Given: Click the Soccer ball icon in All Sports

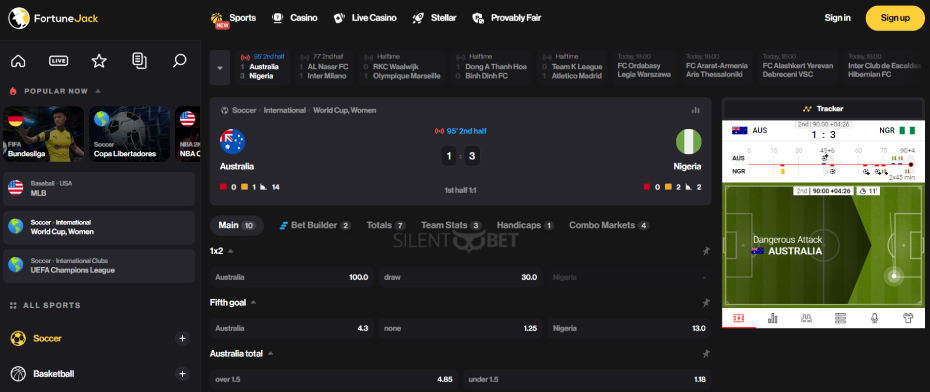Looking at the screenshot, I should click(x=18, y=339).
